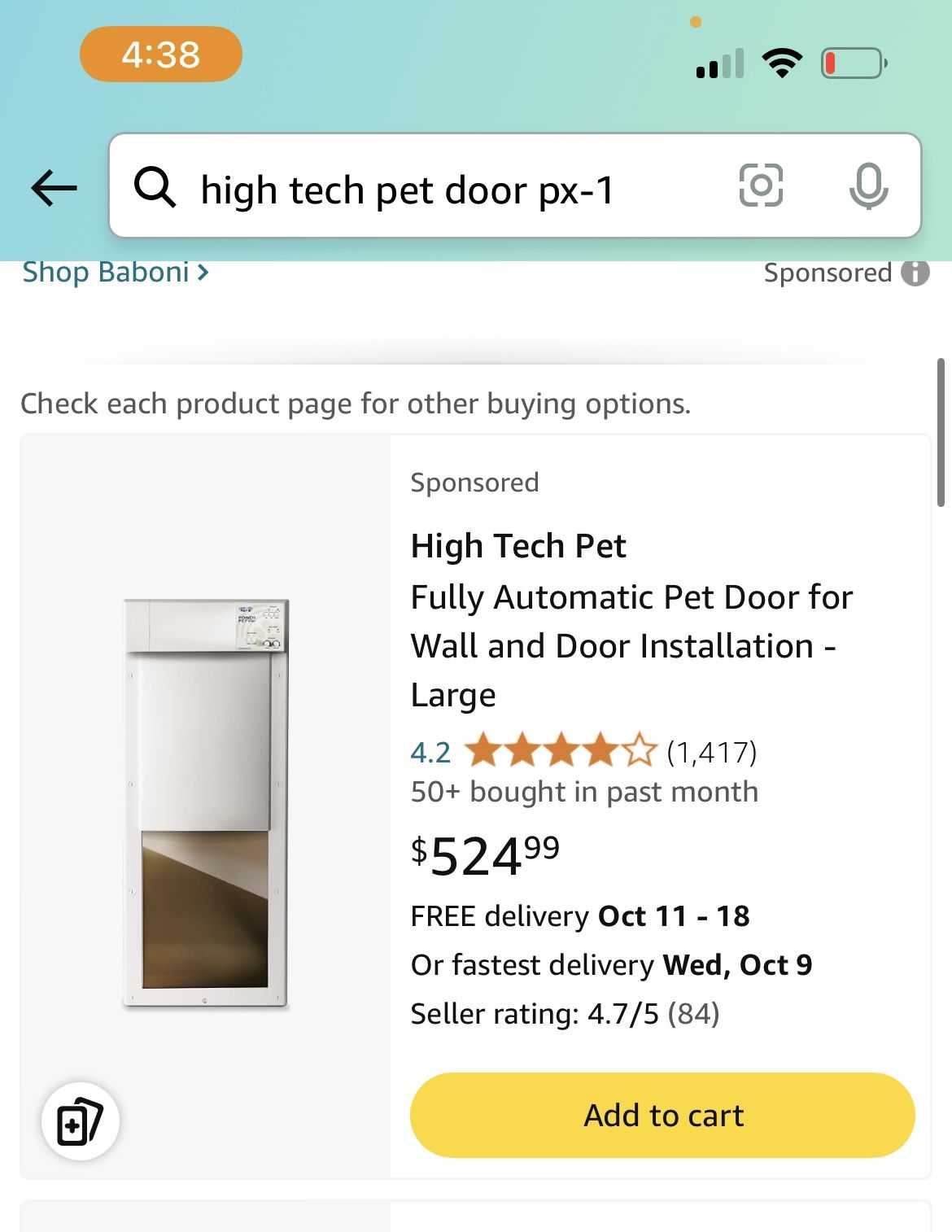Tap the search magnifier icon
The image size is (952, 1232).
click(158, 187)
